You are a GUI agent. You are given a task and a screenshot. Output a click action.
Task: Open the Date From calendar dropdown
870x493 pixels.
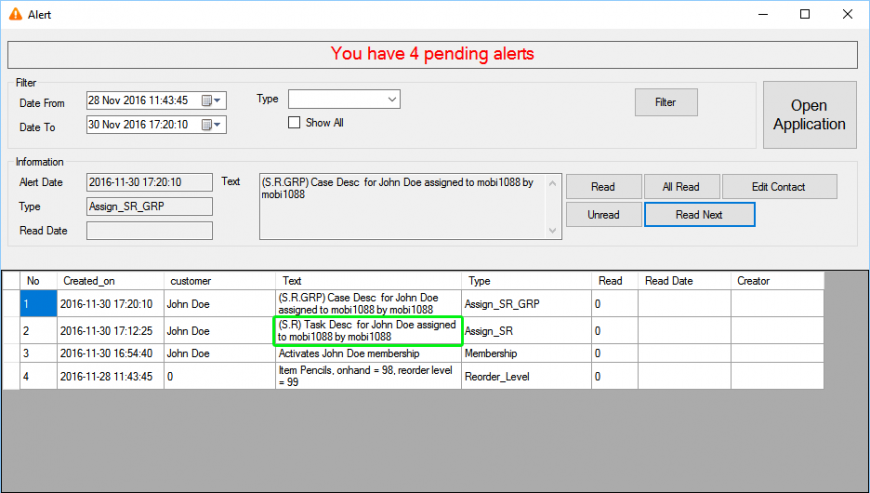tap(211, 100)
